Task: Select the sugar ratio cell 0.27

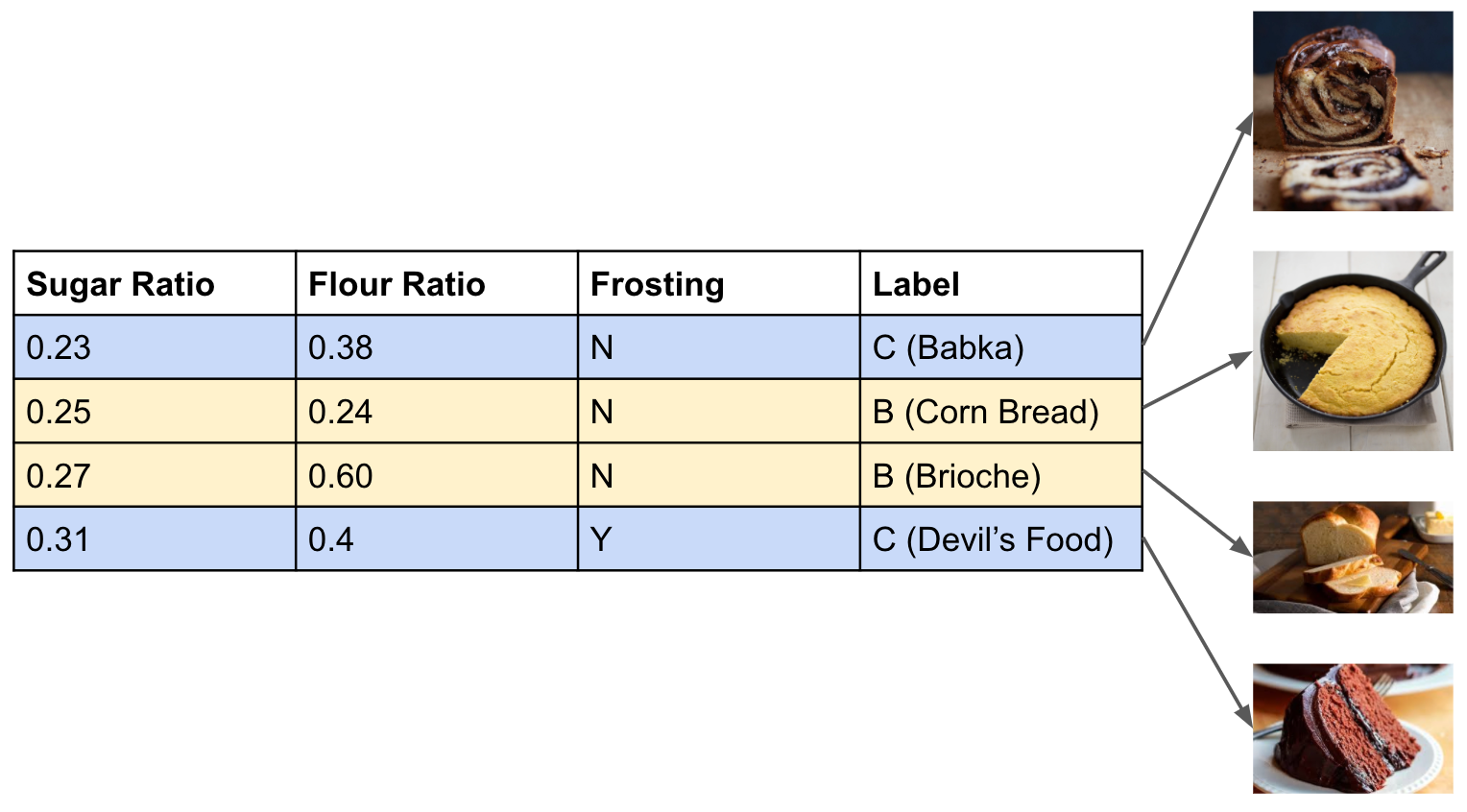Action: pos(155,476)
